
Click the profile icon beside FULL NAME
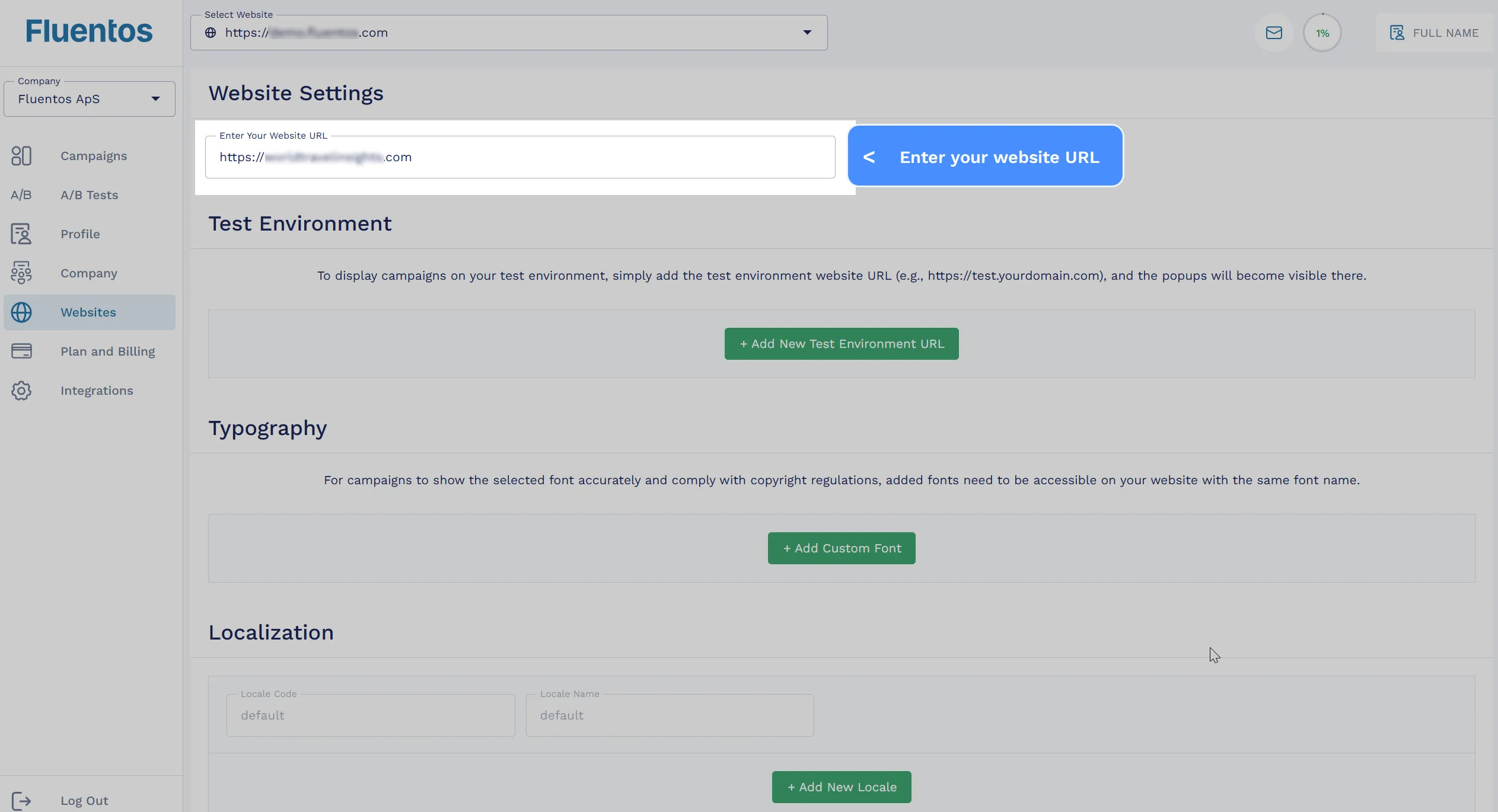coord(1397,33)
